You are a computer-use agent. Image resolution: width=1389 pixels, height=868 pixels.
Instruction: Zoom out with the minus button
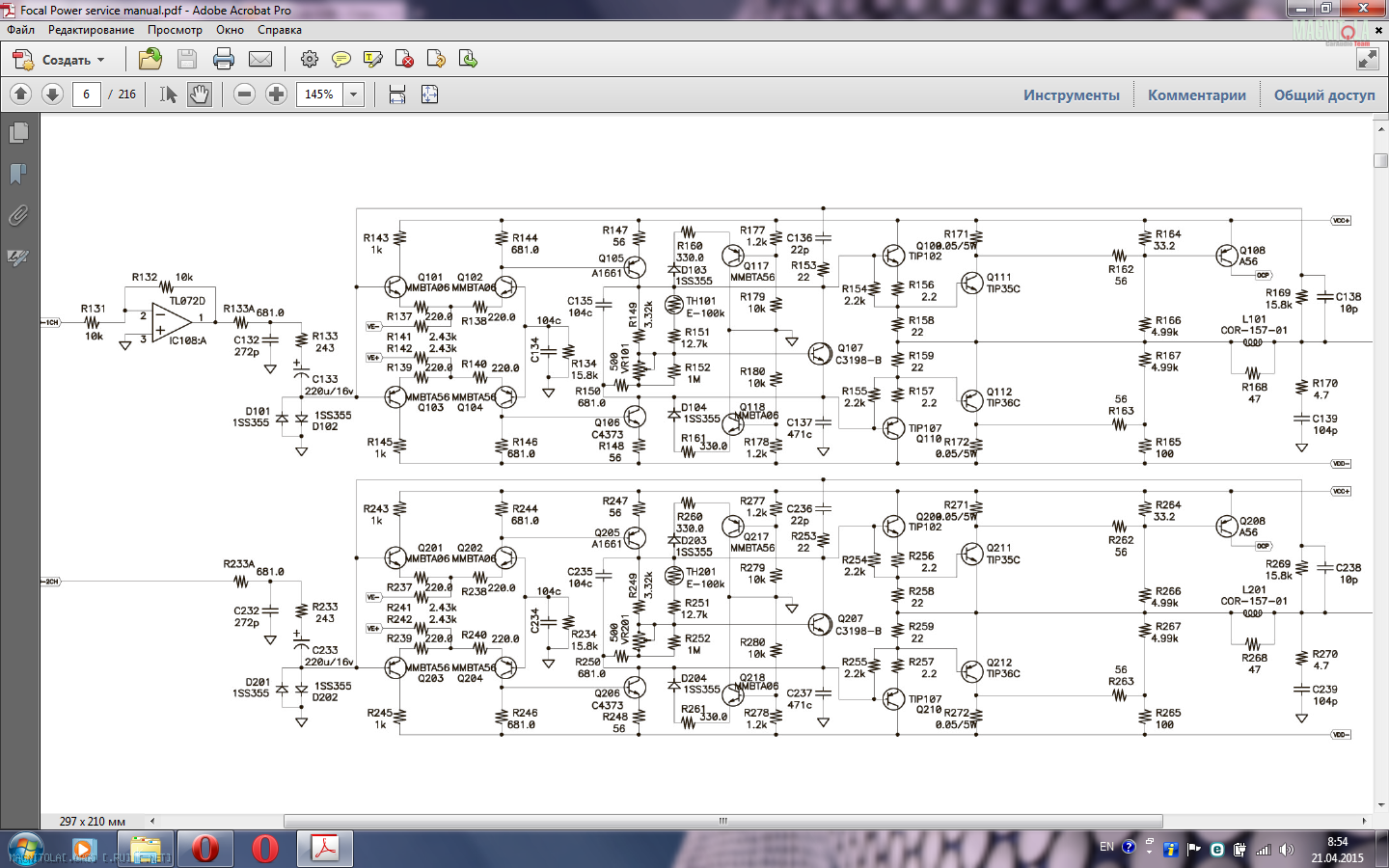[x=245, y=95]
